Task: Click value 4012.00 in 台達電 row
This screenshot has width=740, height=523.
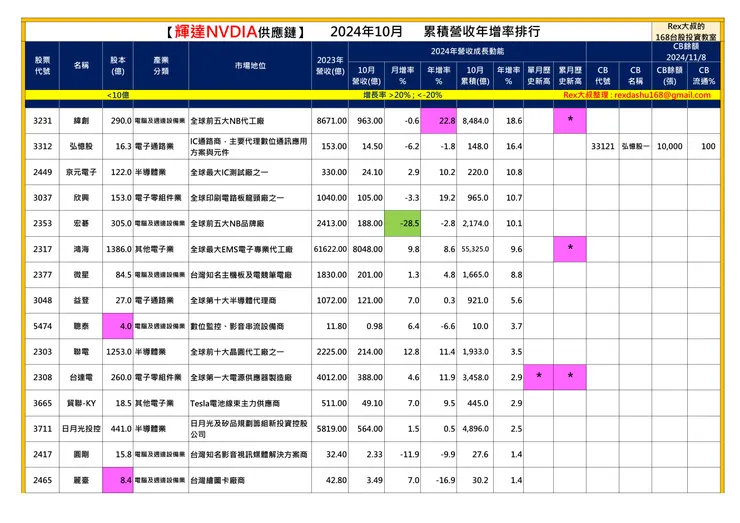Action: tap(331, 378)
